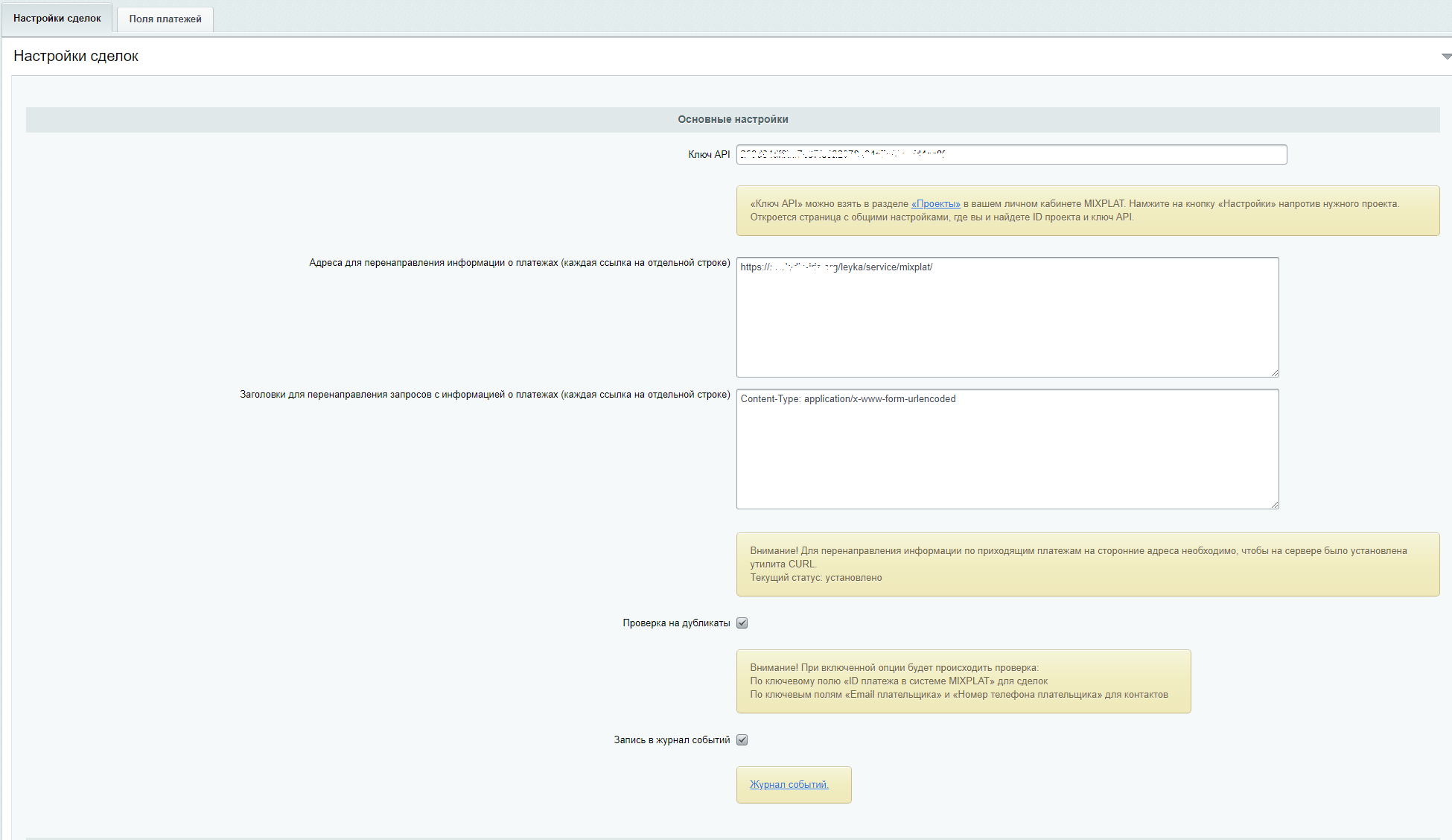The height and width of the screenshot is (840, 1452).
Task: Click the Адреса для перенаправления label
Action: click(x=519, y=263)
